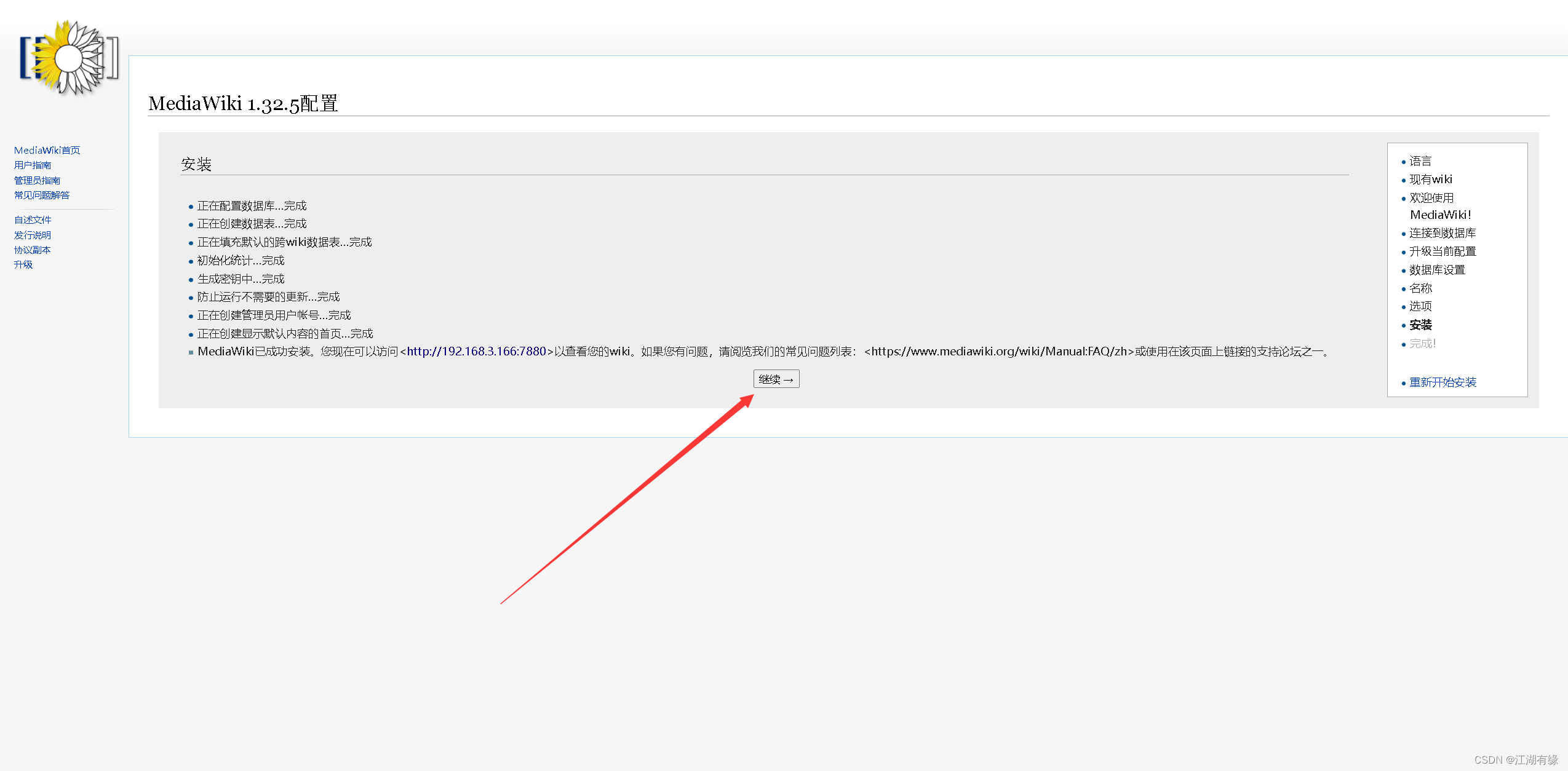The image size is (1568, 771).
Task: Select the 数据库设置 step item
Action: point(1437,270)
